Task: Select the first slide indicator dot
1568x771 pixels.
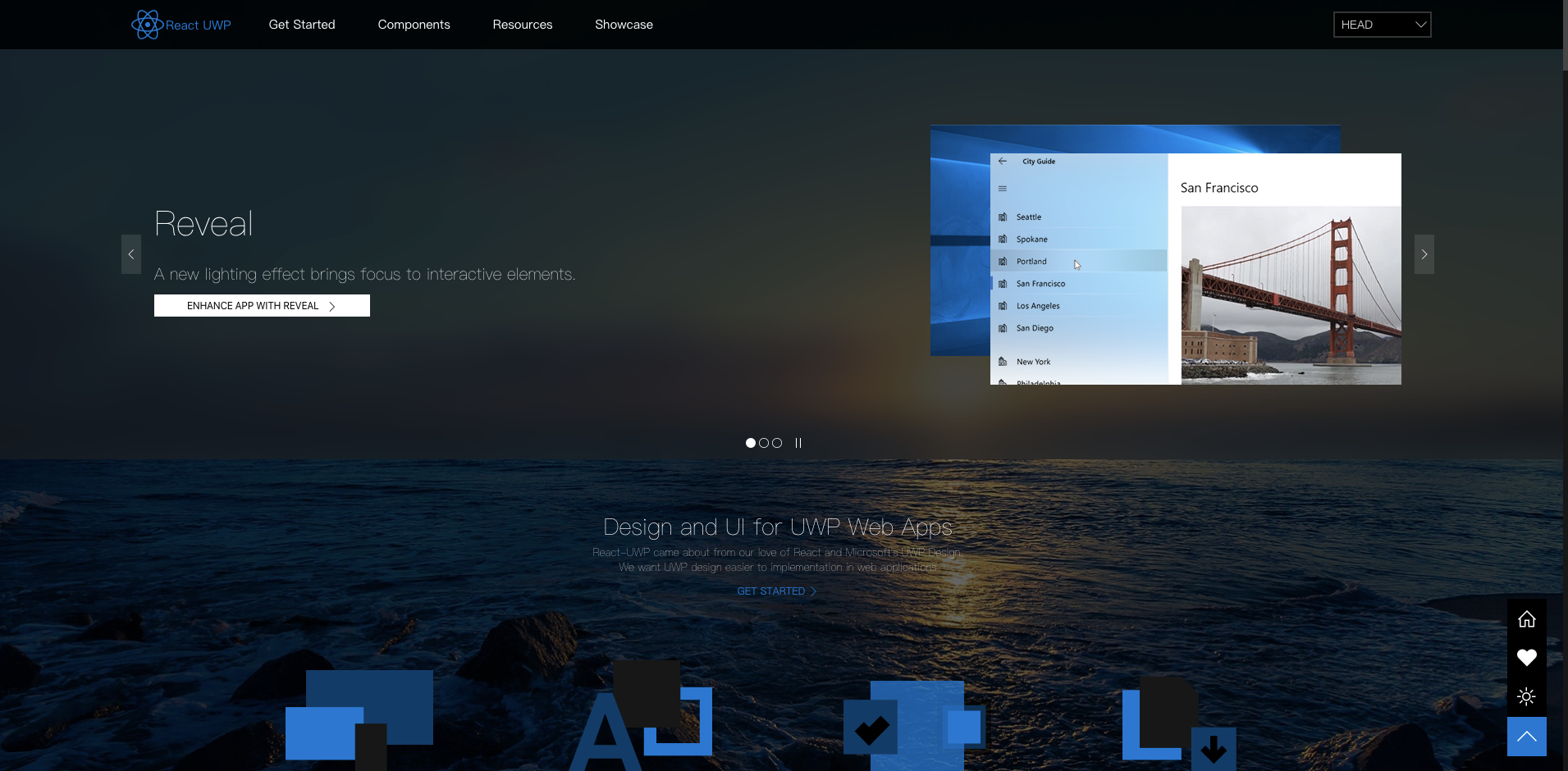Action: tap(751, 443)
